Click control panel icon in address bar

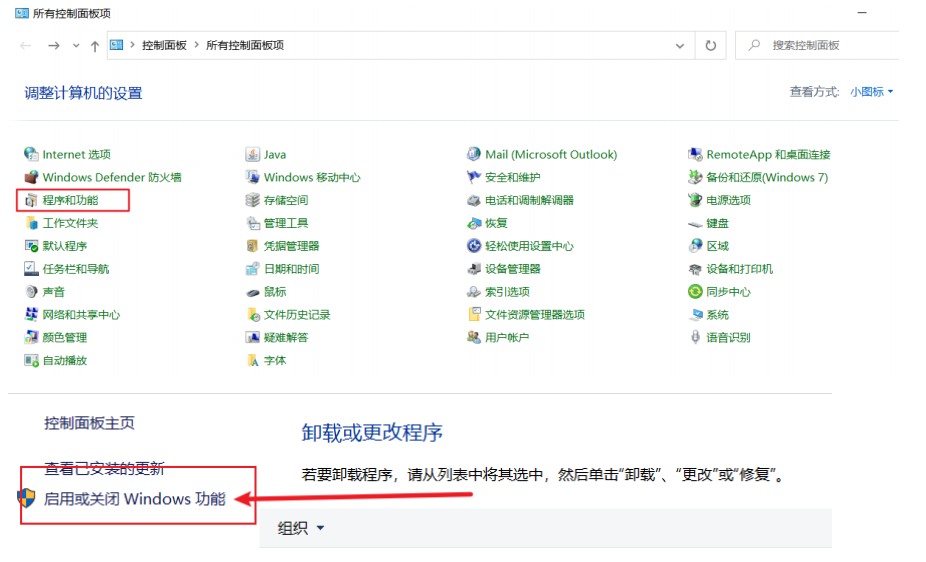click(x=117, y=45)
